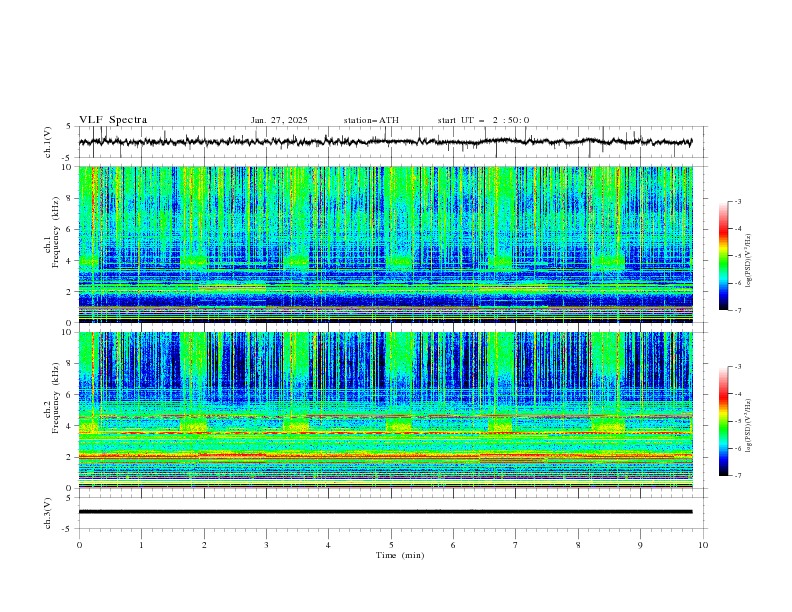Click the ch.2 spectrogram panel
This screenshot has height=612, width=792.
click(386, 410)
